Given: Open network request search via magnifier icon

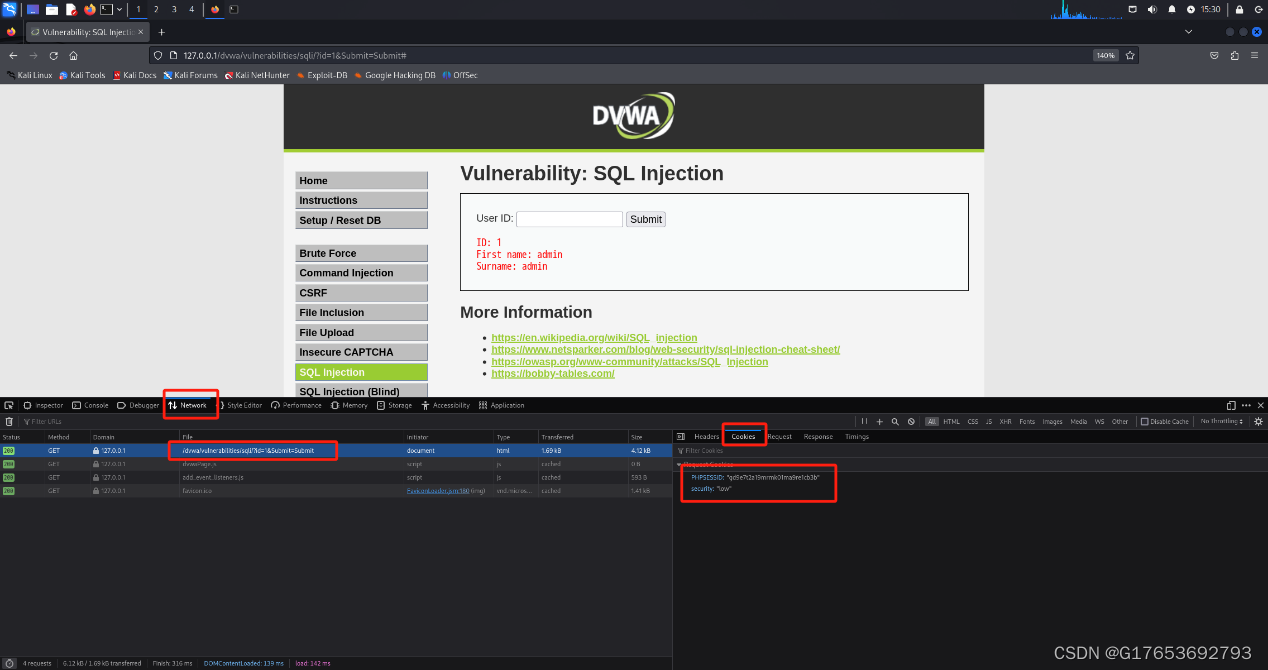Looking at the screenshot, I should tap(895, 421).
